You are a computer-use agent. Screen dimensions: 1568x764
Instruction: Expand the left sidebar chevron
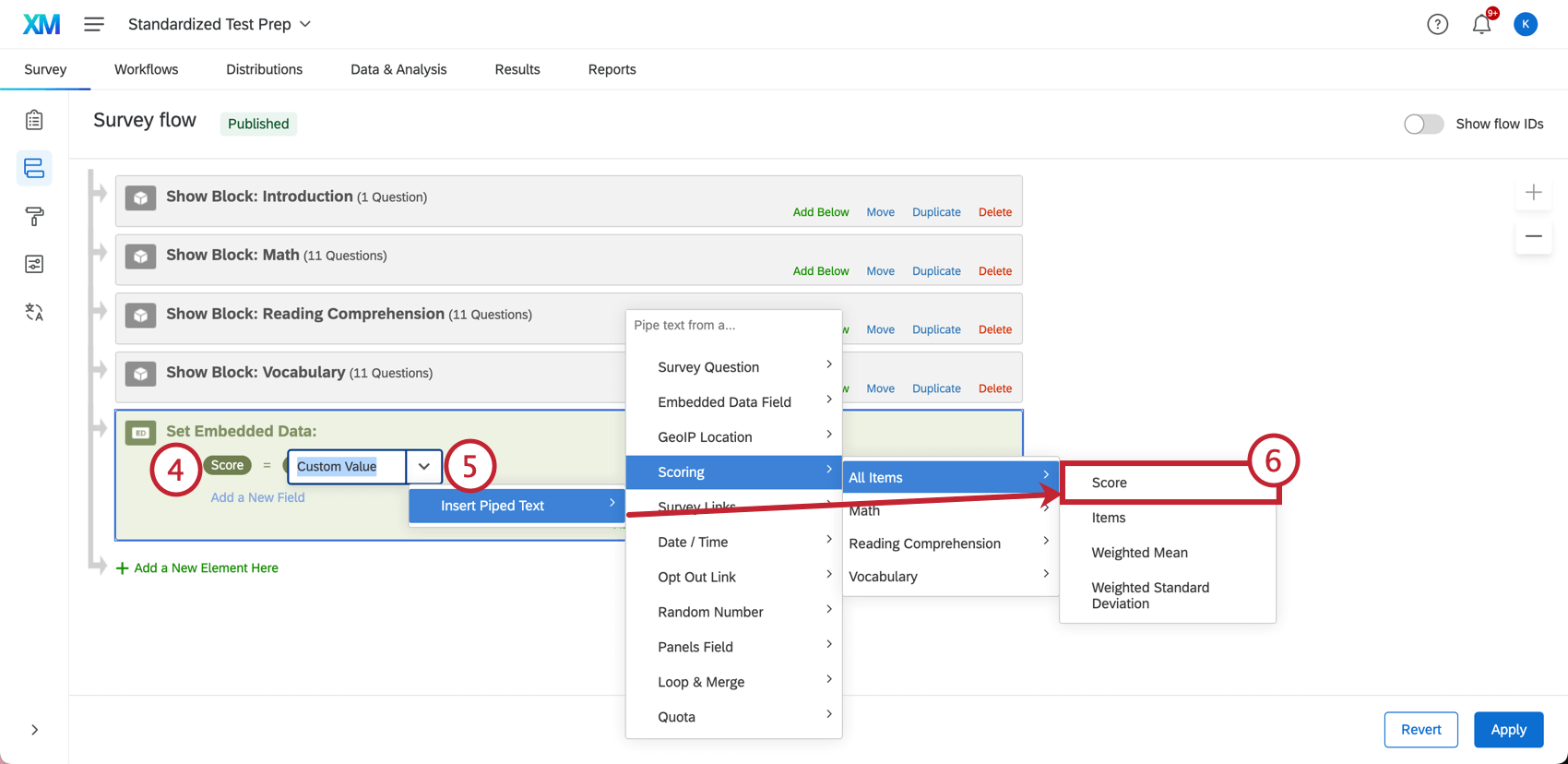[34, 730]
